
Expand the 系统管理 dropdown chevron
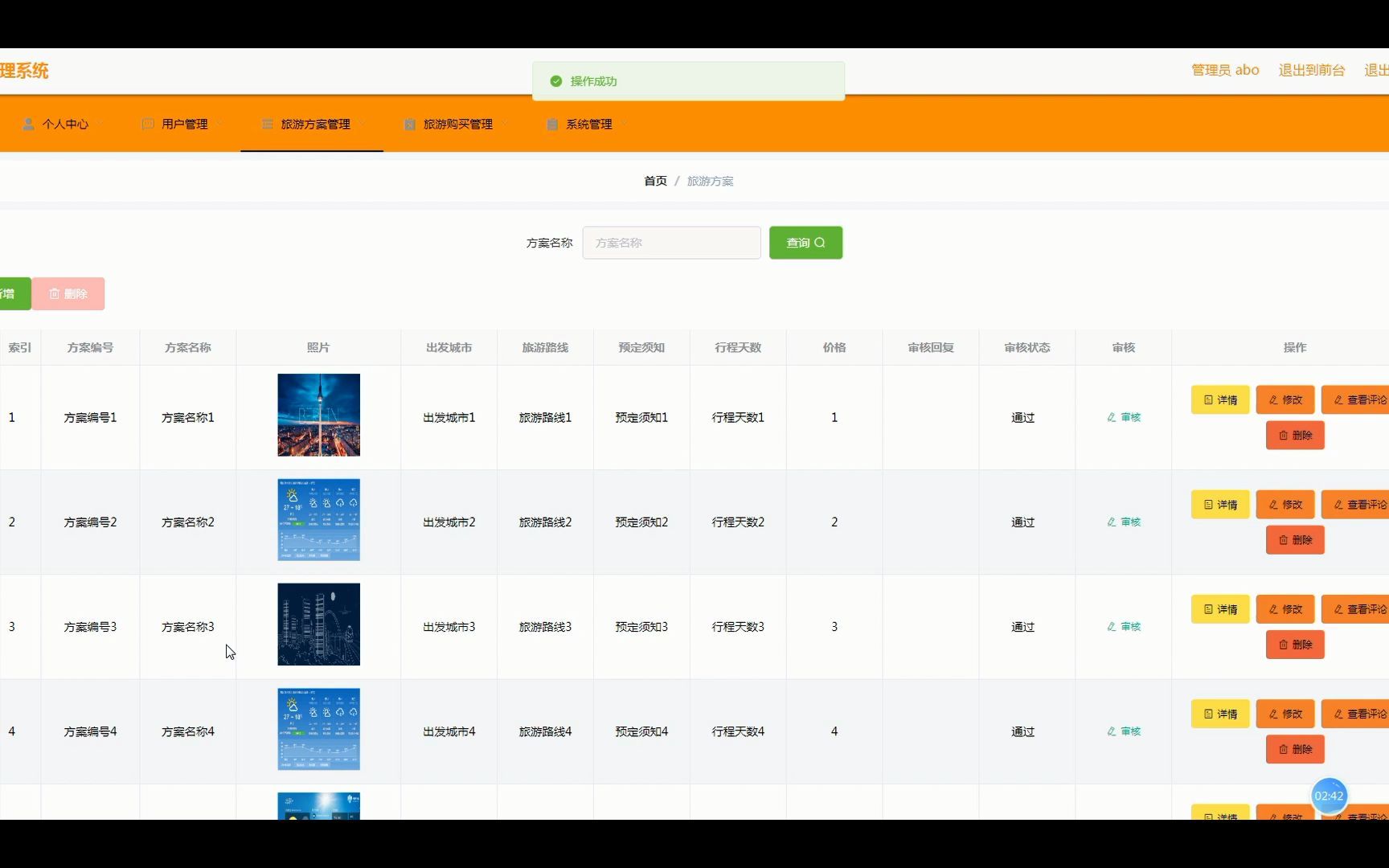pyautogui.click(x=625, y=125)
